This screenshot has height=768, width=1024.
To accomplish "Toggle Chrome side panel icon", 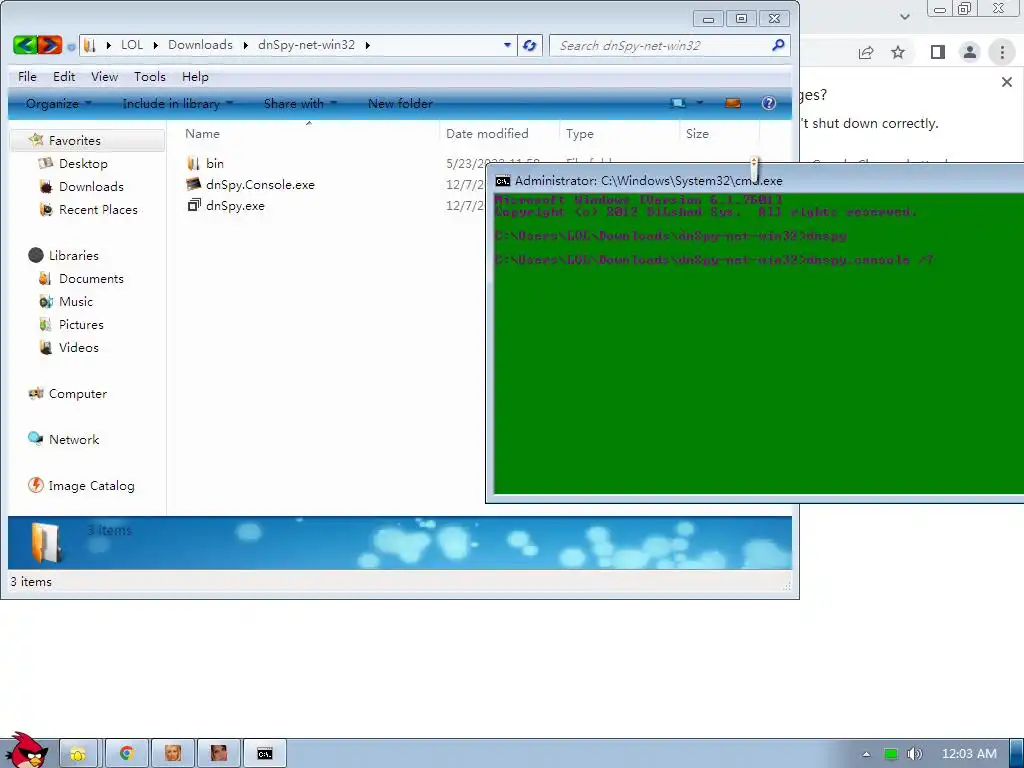I will (938, 52).
